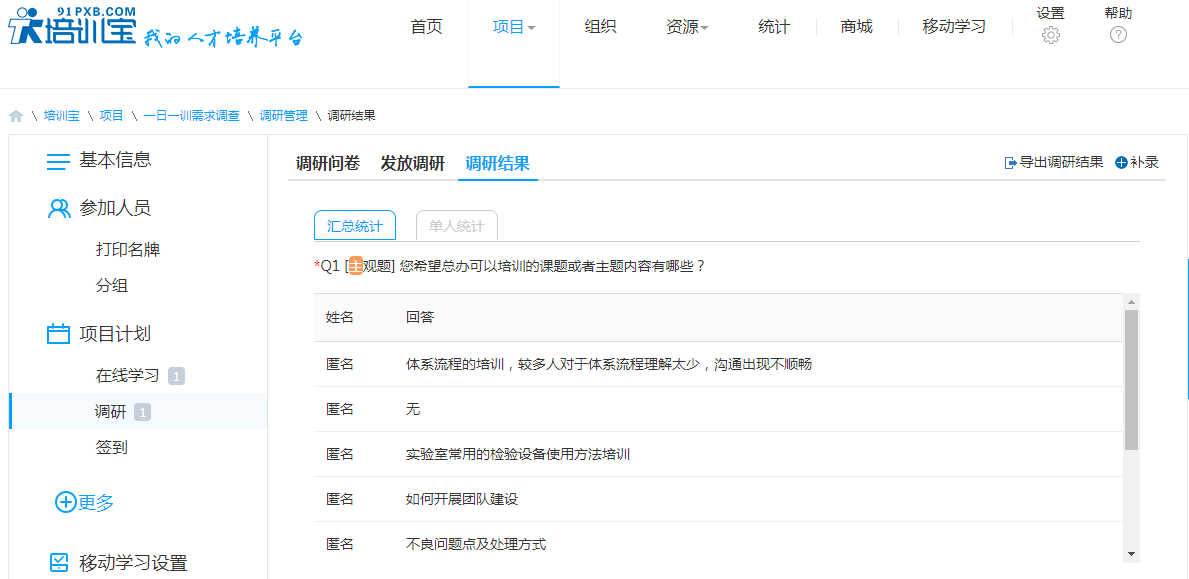Click the home icon in breadcrumb

point(16,116)
